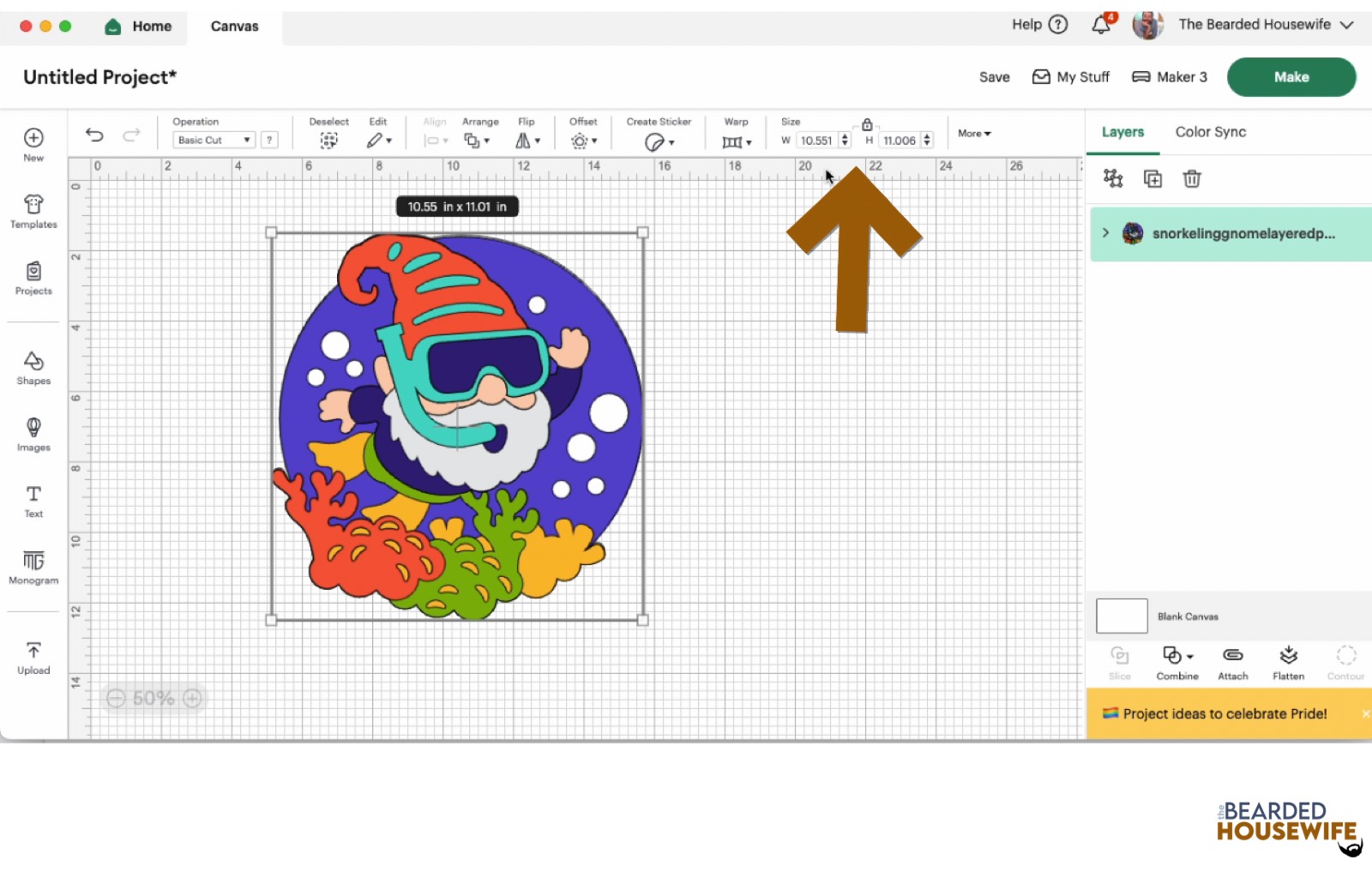Click the Flatten button

pyautogui.click(x=1288, y=663)
